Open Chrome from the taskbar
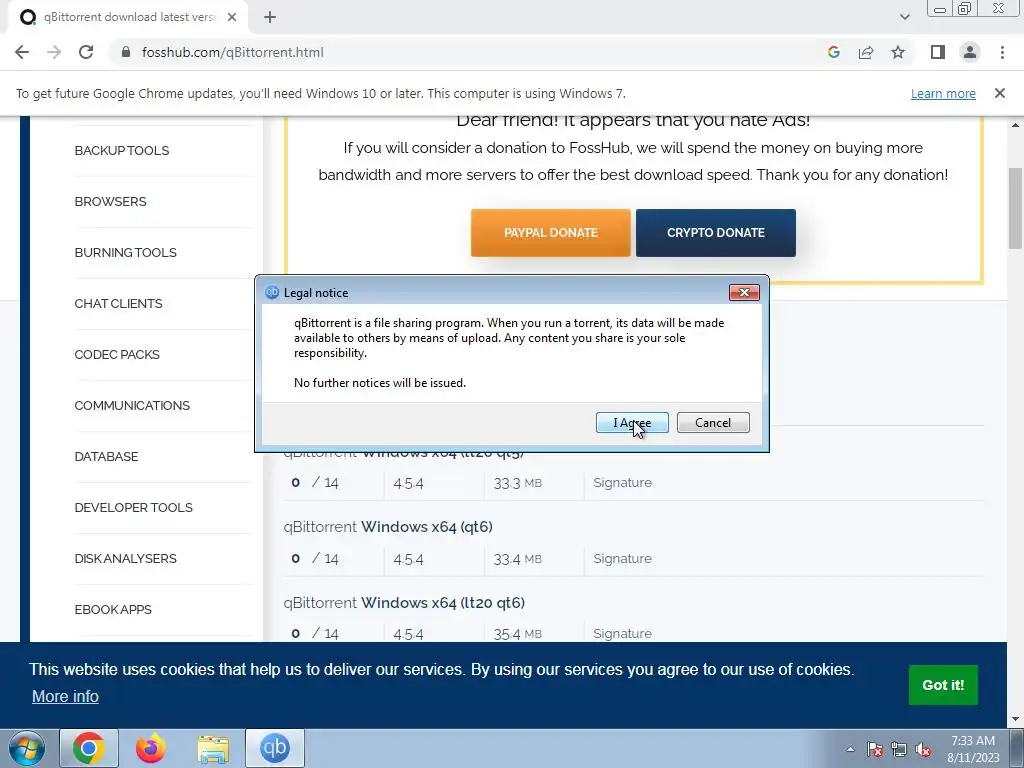The height and width of the screenshot is (768, 1024). (89, 748)
